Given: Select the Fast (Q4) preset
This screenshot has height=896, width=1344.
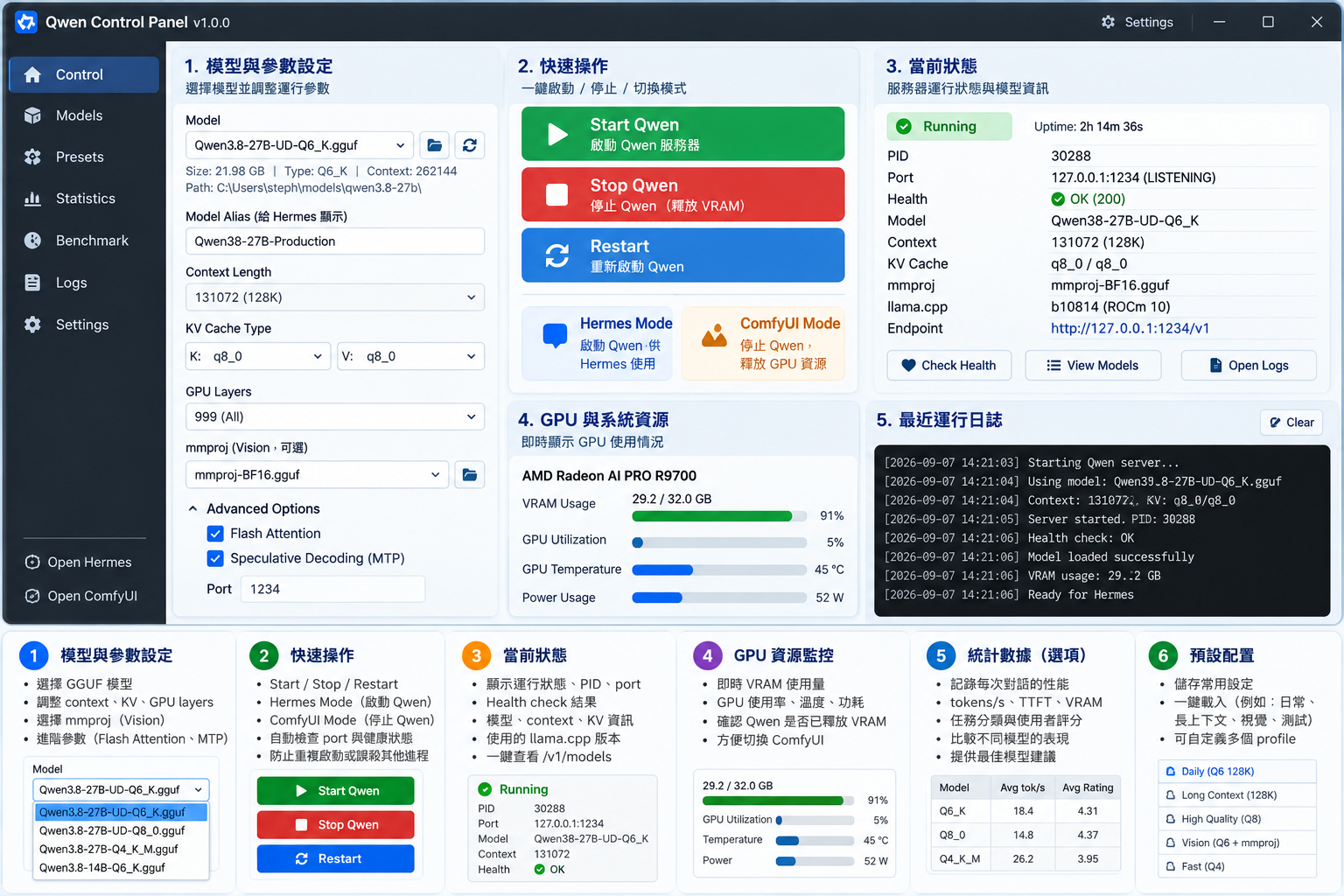Looking at the screenshot, I should coord(1237,866).
